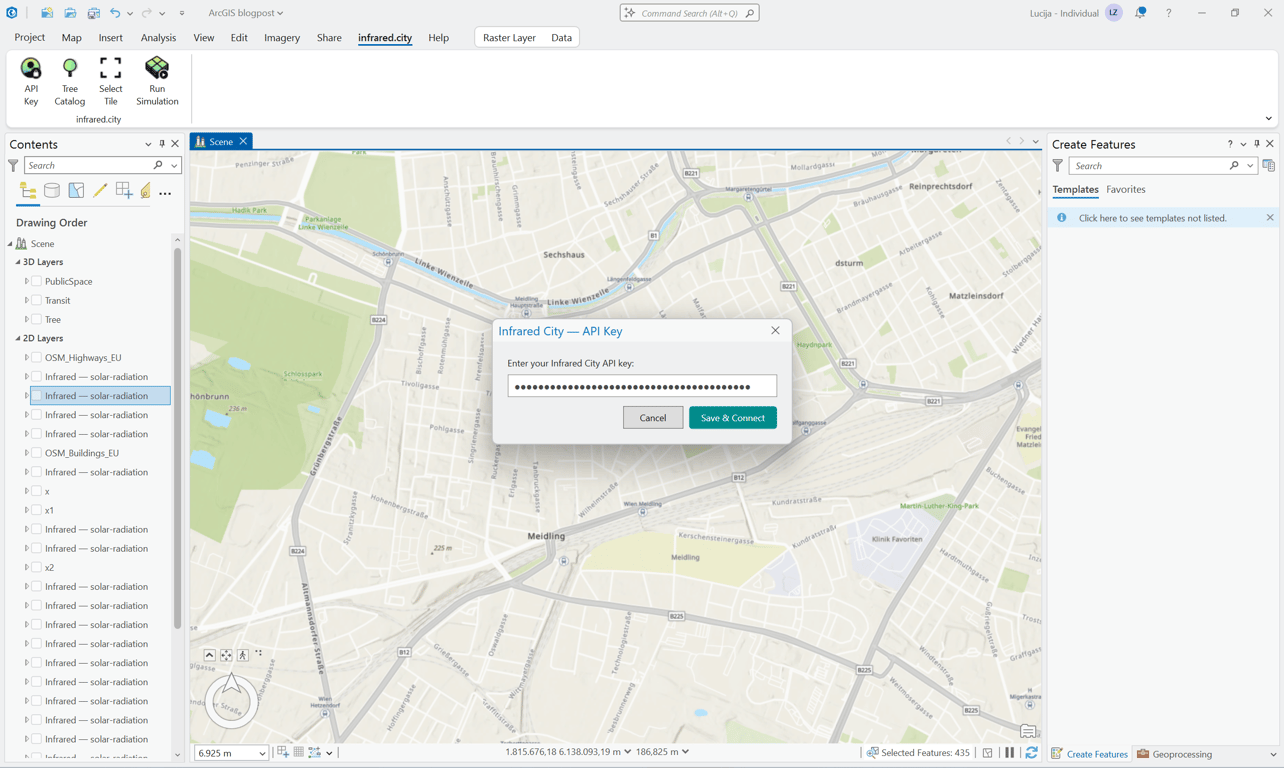
Task: Show Contents list by data source
Action: tap(52, 191)
